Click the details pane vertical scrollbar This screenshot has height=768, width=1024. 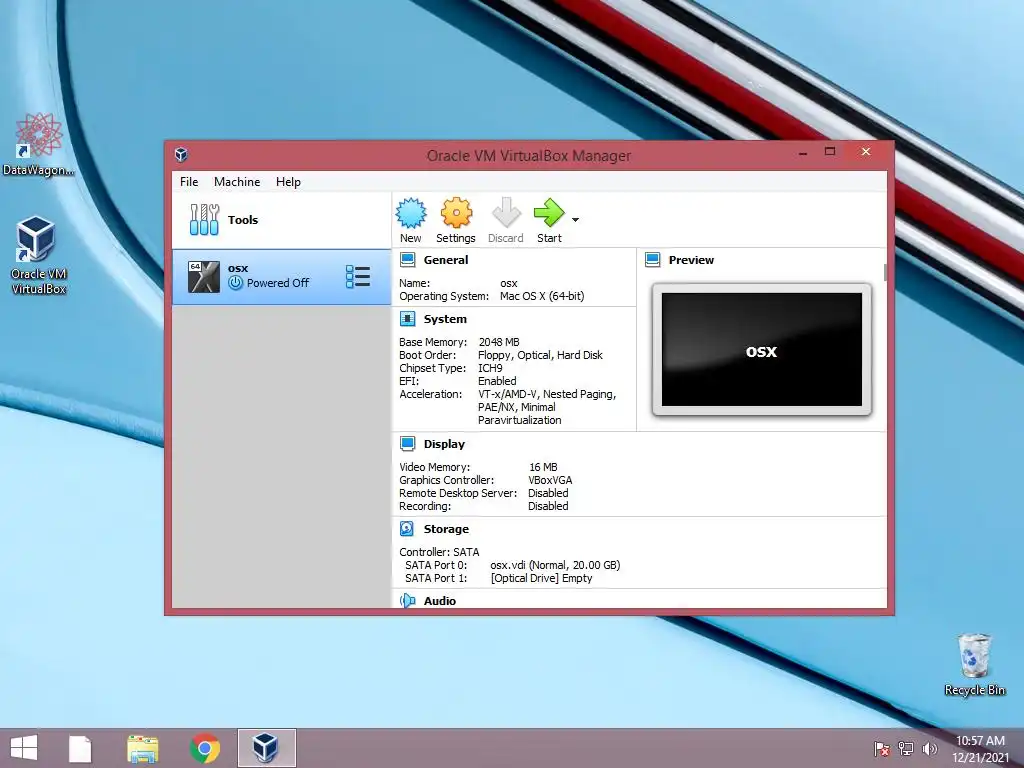(x=885, y=273)
